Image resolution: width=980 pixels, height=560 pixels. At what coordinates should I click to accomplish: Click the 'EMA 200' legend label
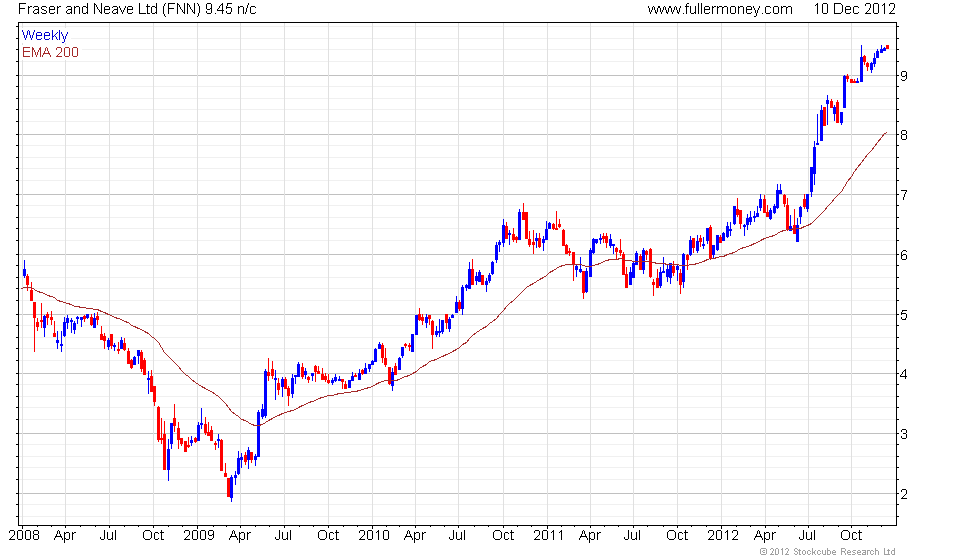51,52
